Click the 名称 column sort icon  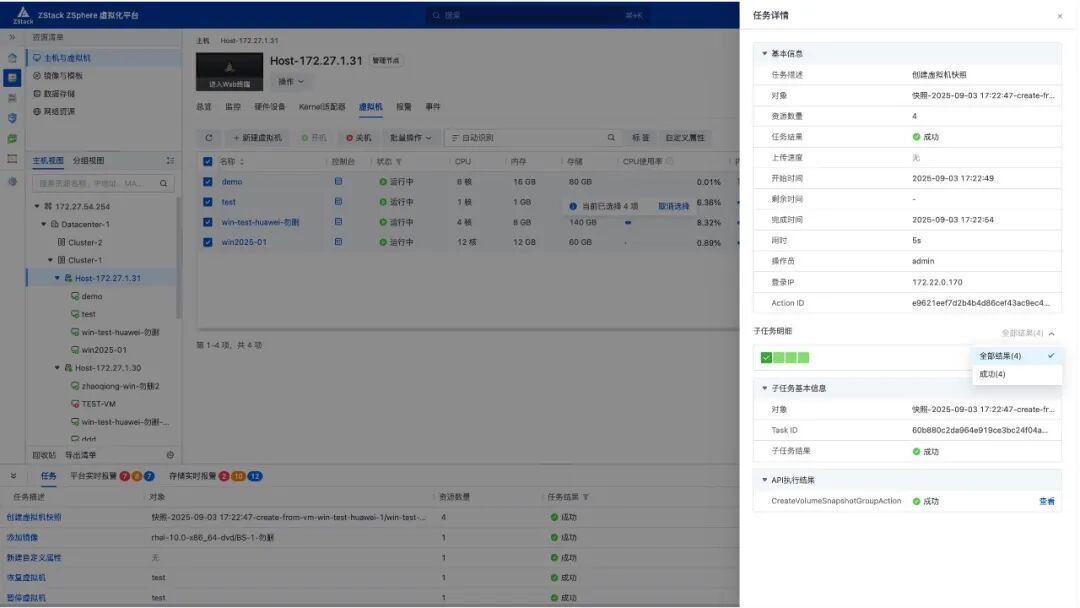point(242,162)
